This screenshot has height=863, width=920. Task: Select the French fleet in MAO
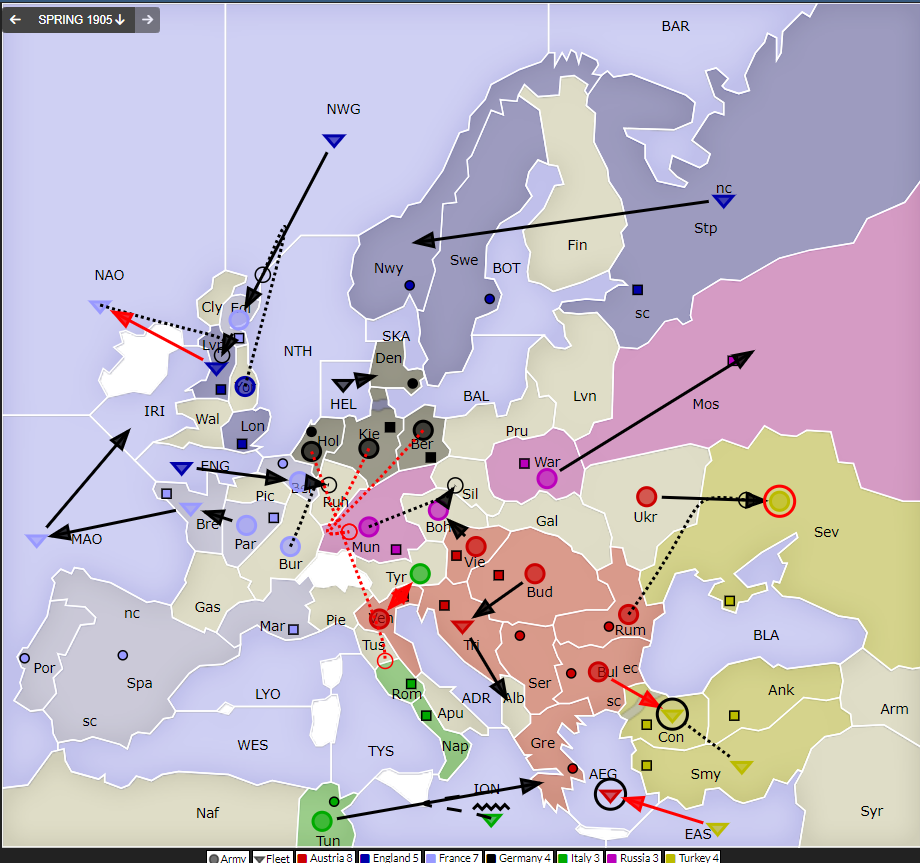[x=36, y=540]
